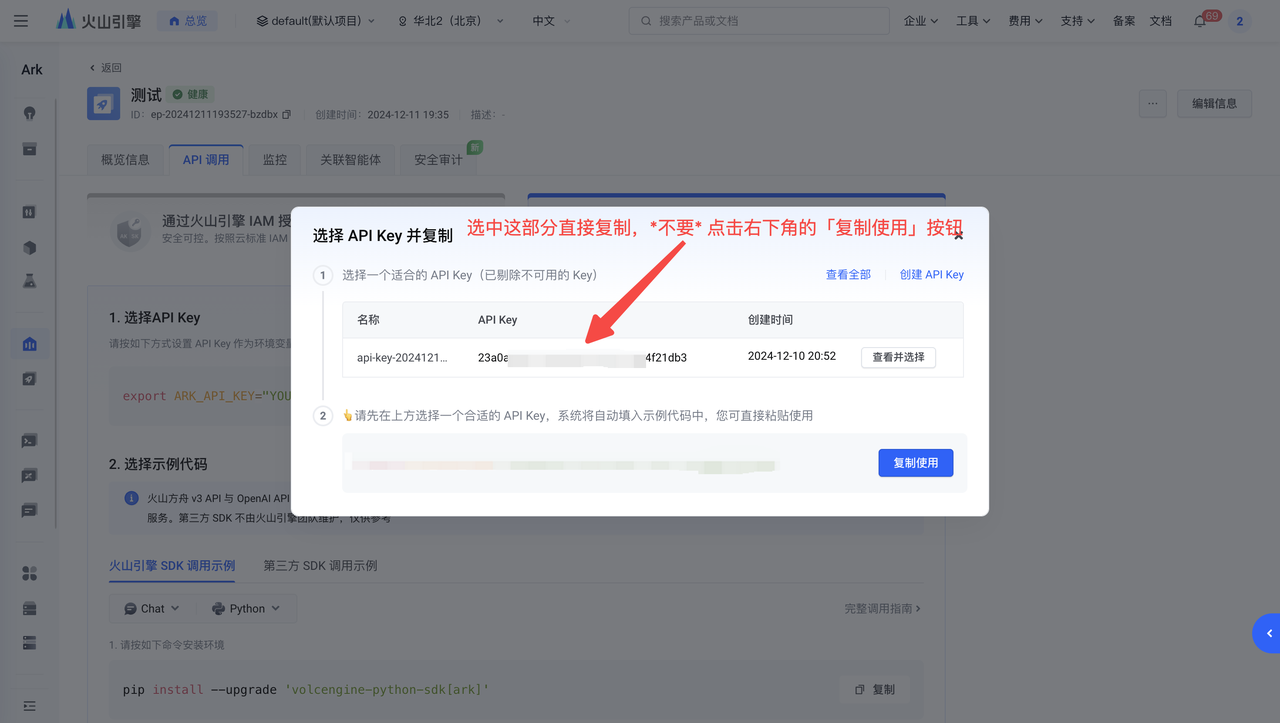Screen dimensions: 1280x723
Task: Open the 中文 language dropdown
Action: coord(551,21)
